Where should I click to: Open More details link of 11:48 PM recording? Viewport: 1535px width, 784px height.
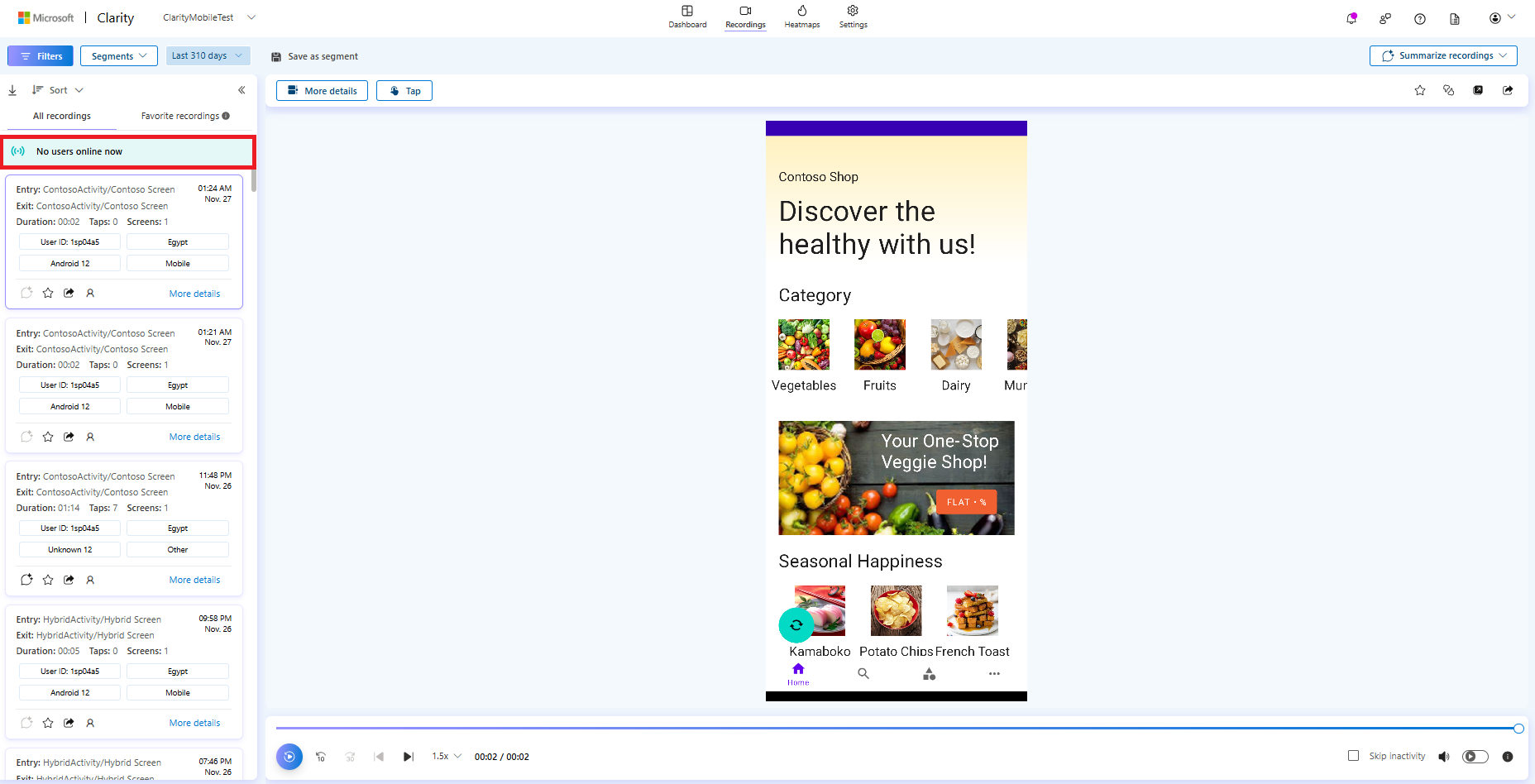(194, 580)
